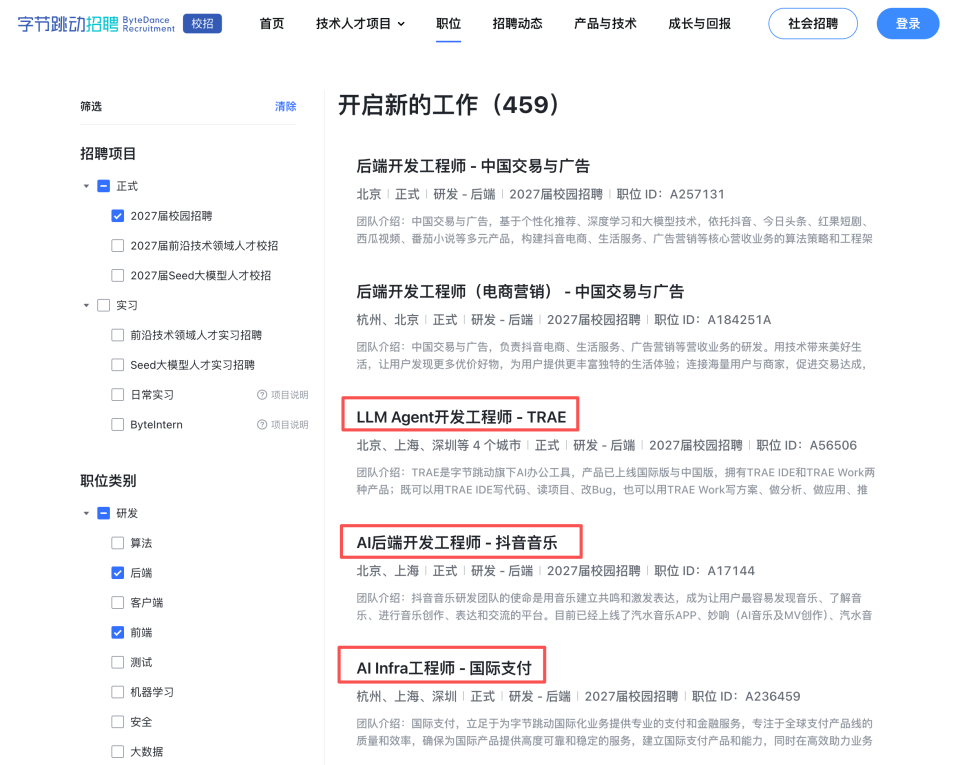The width and height of the screenshot is (960, 765).
Task: Check 前沿技术领域人才实习招聘 checkbox
Action: [x=118, y=335]
